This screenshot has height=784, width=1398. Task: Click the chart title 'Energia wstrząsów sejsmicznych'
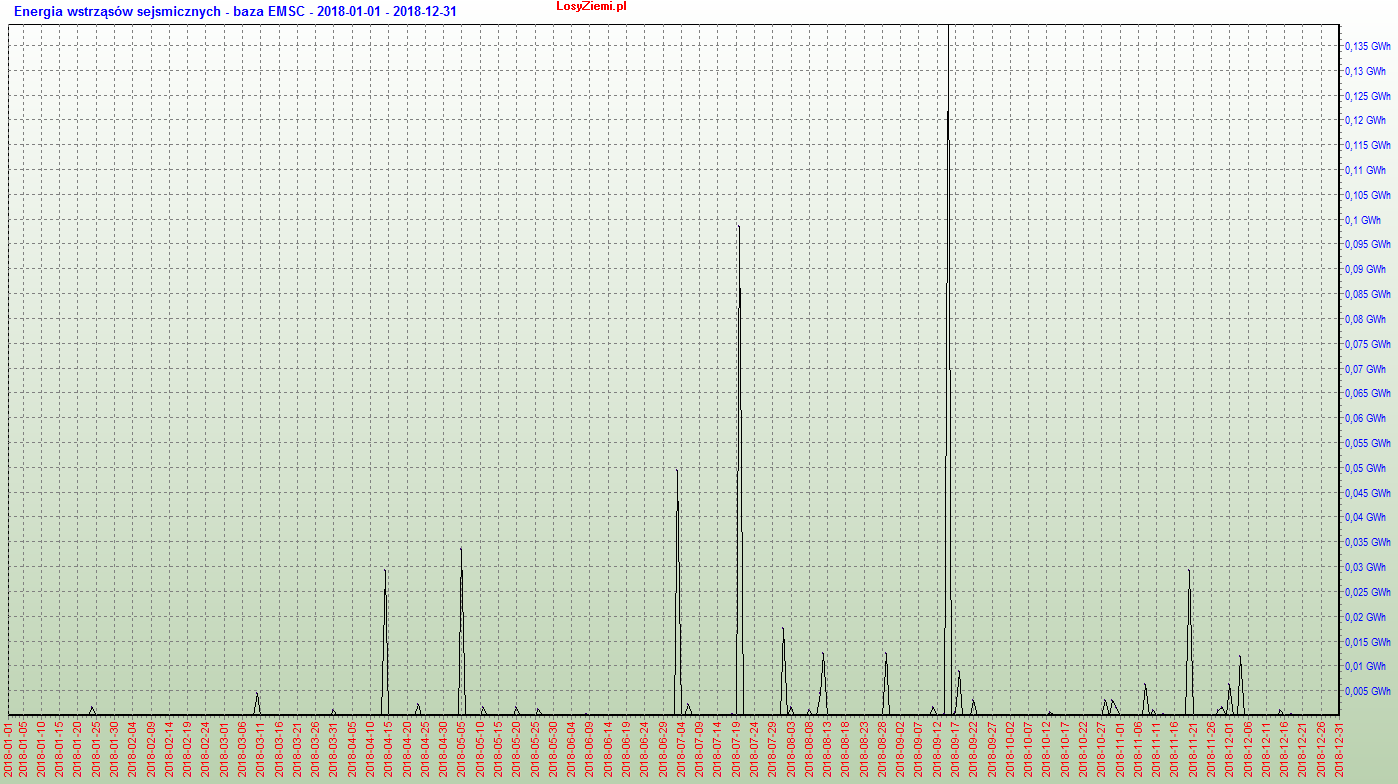tap(117, 11)
